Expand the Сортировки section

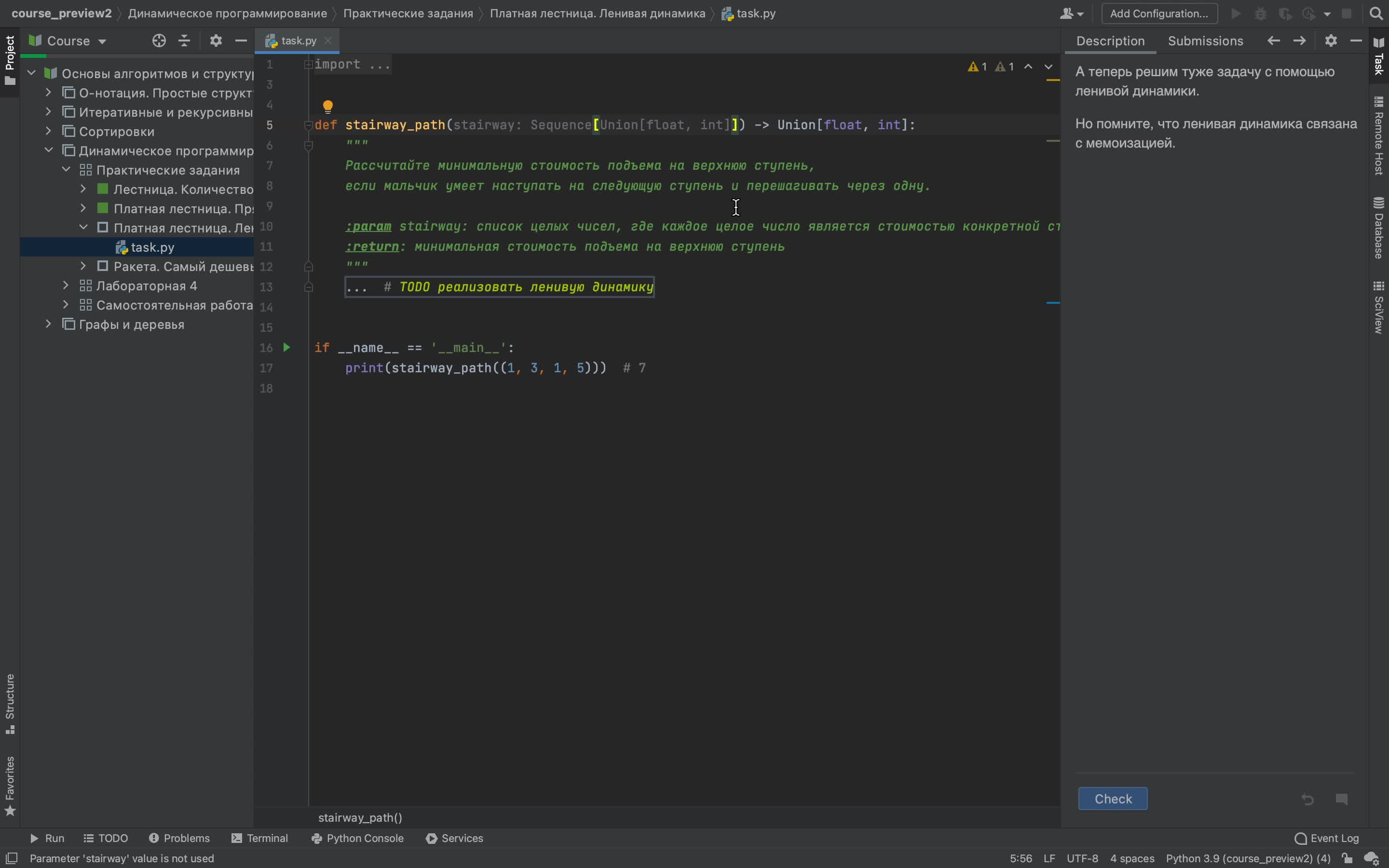pos(49,131)
